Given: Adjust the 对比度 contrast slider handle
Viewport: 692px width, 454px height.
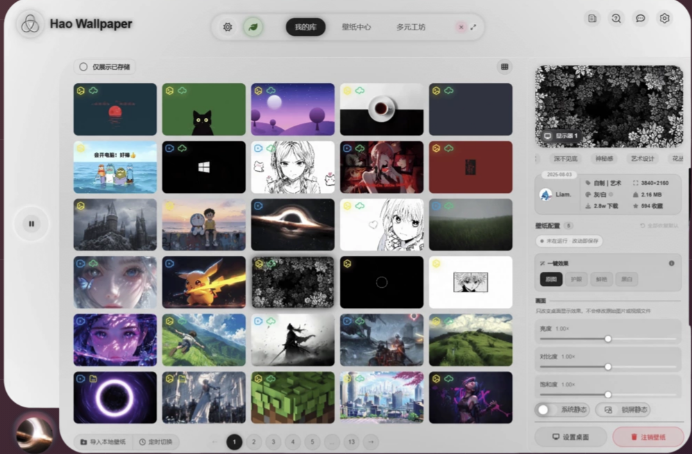Looking at the screenshot, I should click(608, 367).
